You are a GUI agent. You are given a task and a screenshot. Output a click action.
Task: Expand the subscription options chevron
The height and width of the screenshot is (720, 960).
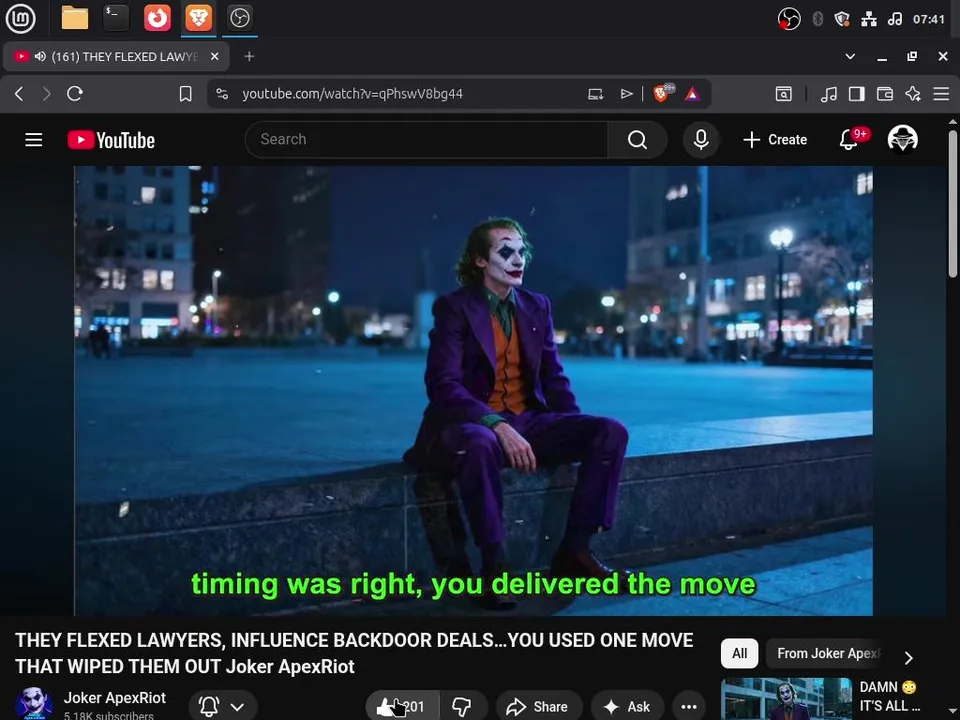(237, 707)
